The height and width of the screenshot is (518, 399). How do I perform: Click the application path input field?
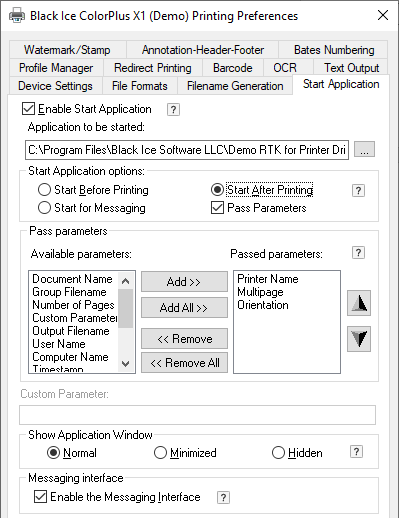187,150
